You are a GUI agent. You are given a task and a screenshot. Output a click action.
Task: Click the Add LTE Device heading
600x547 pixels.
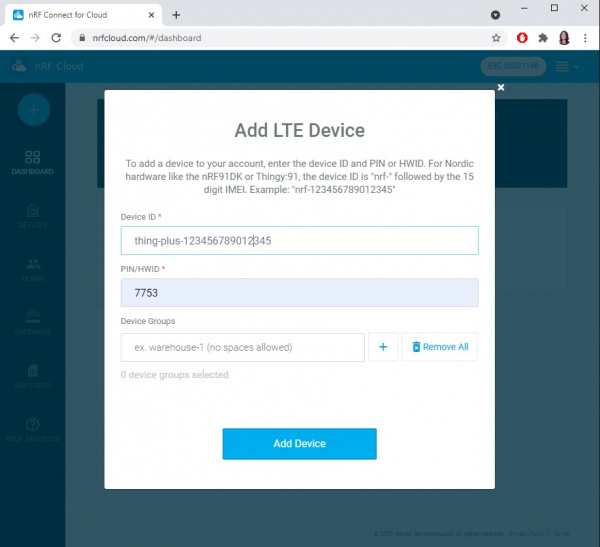[300, 131]
